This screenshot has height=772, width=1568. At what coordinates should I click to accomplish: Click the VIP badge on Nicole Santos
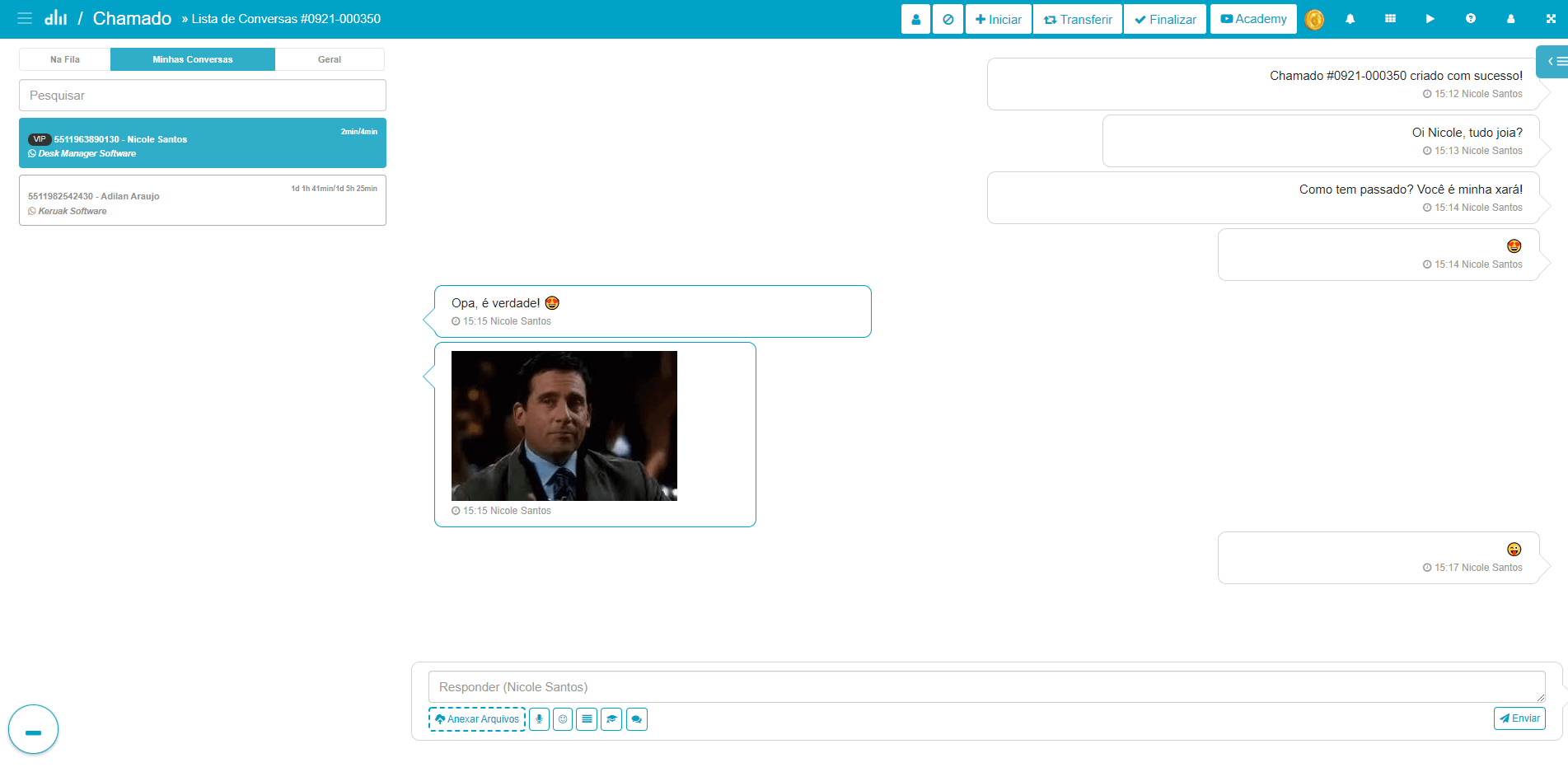pyautogui.click(x=40, y=139)
